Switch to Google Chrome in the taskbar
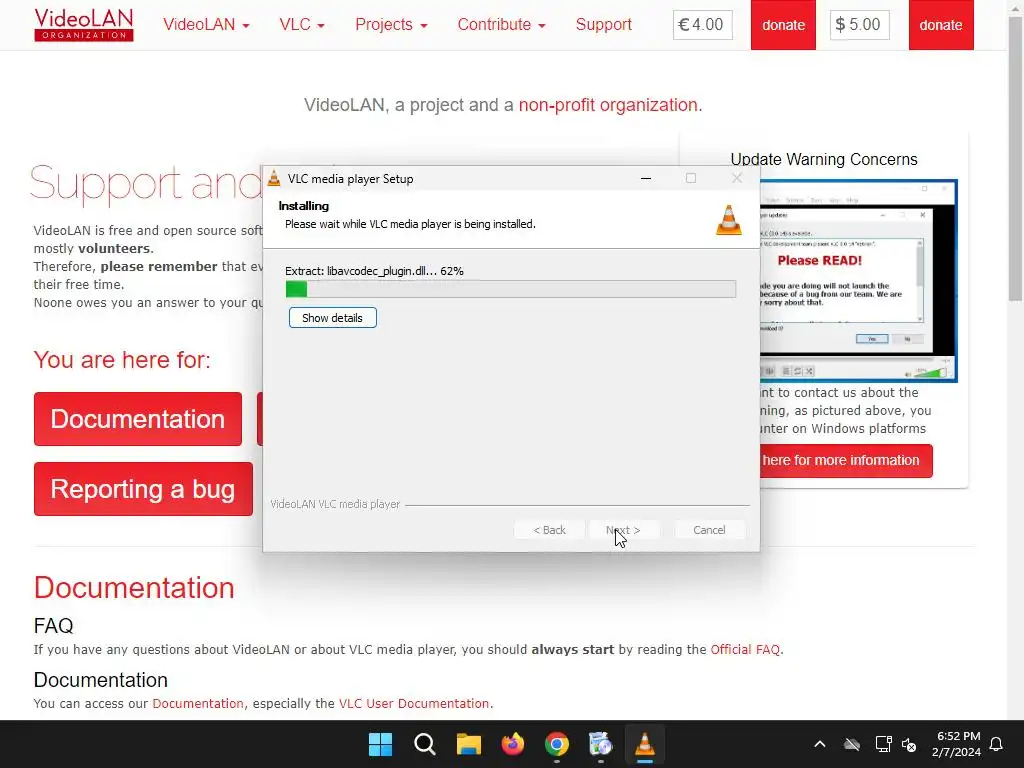Viewport: 1024px width, 768px height. coord(556,744)
